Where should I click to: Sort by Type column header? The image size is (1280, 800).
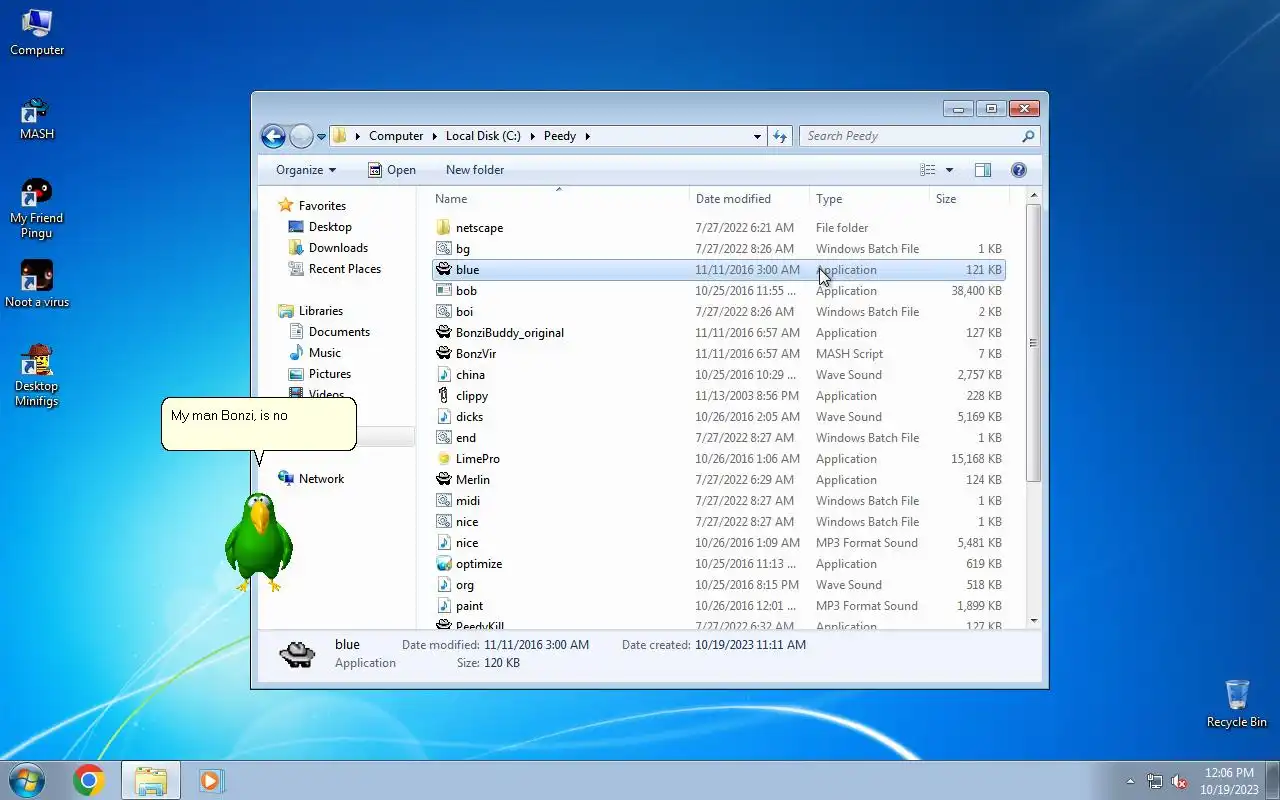pyautogui.click(x=869, y=199)
